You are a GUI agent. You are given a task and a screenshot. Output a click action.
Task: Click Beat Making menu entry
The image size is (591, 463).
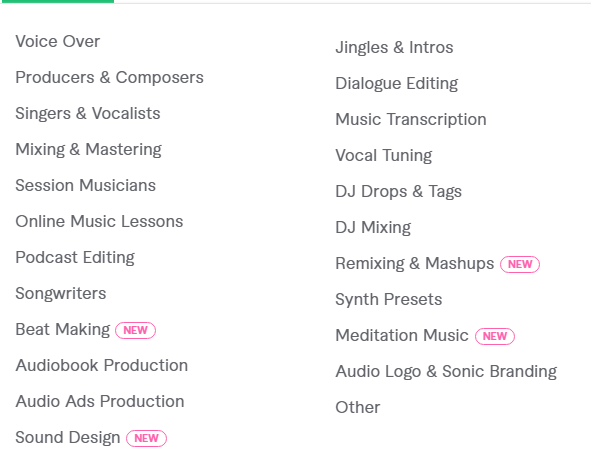coord(63,330)
